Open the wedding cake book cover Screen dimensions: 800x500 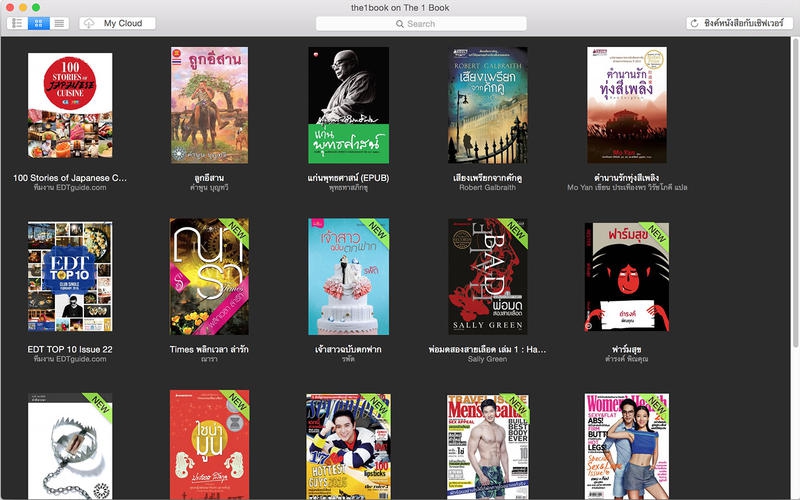(348, 277)
